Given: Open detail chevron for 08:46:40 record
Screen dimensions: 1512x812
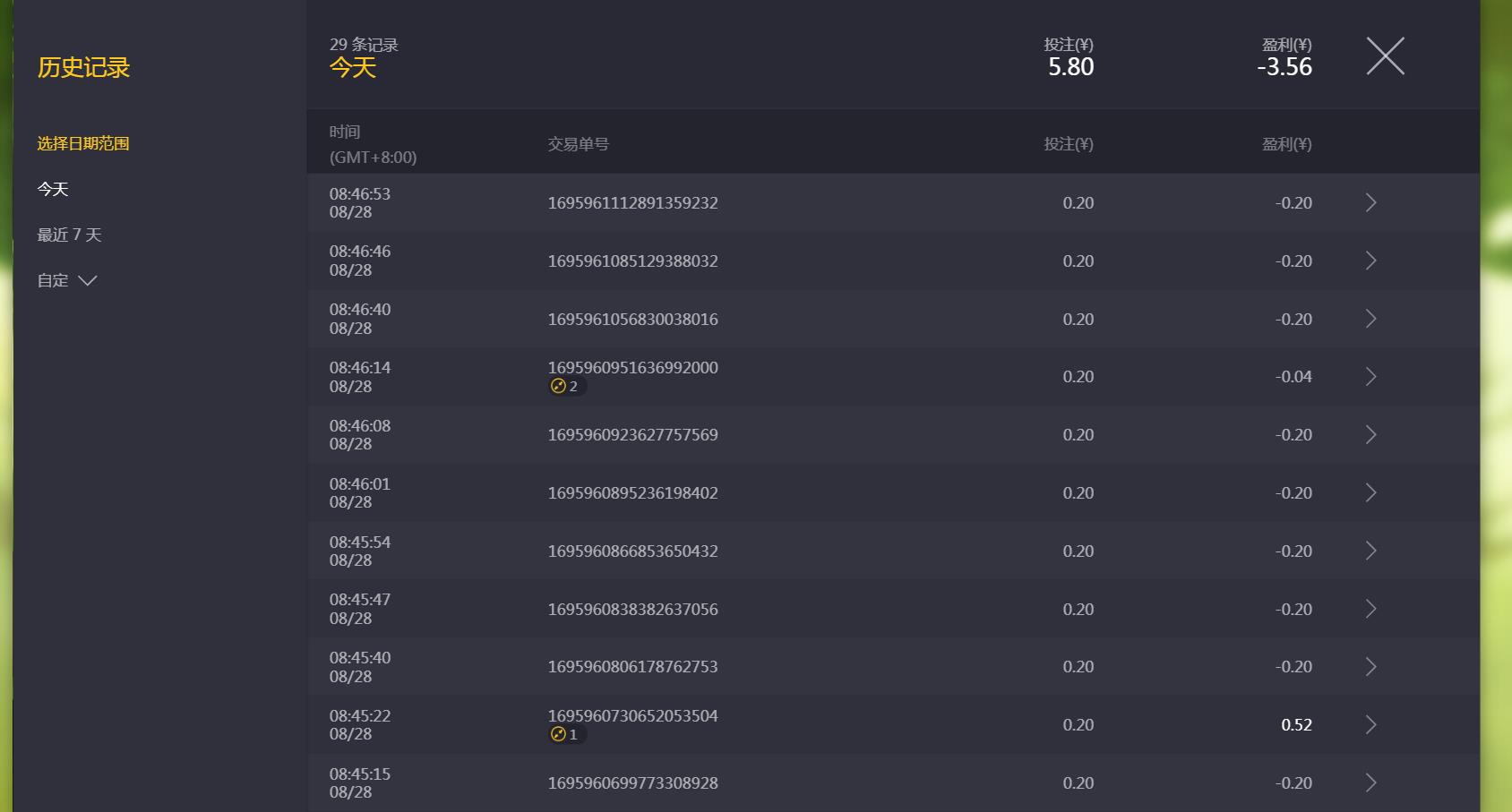Looking at the screenshot, I should click(1370, 319).
